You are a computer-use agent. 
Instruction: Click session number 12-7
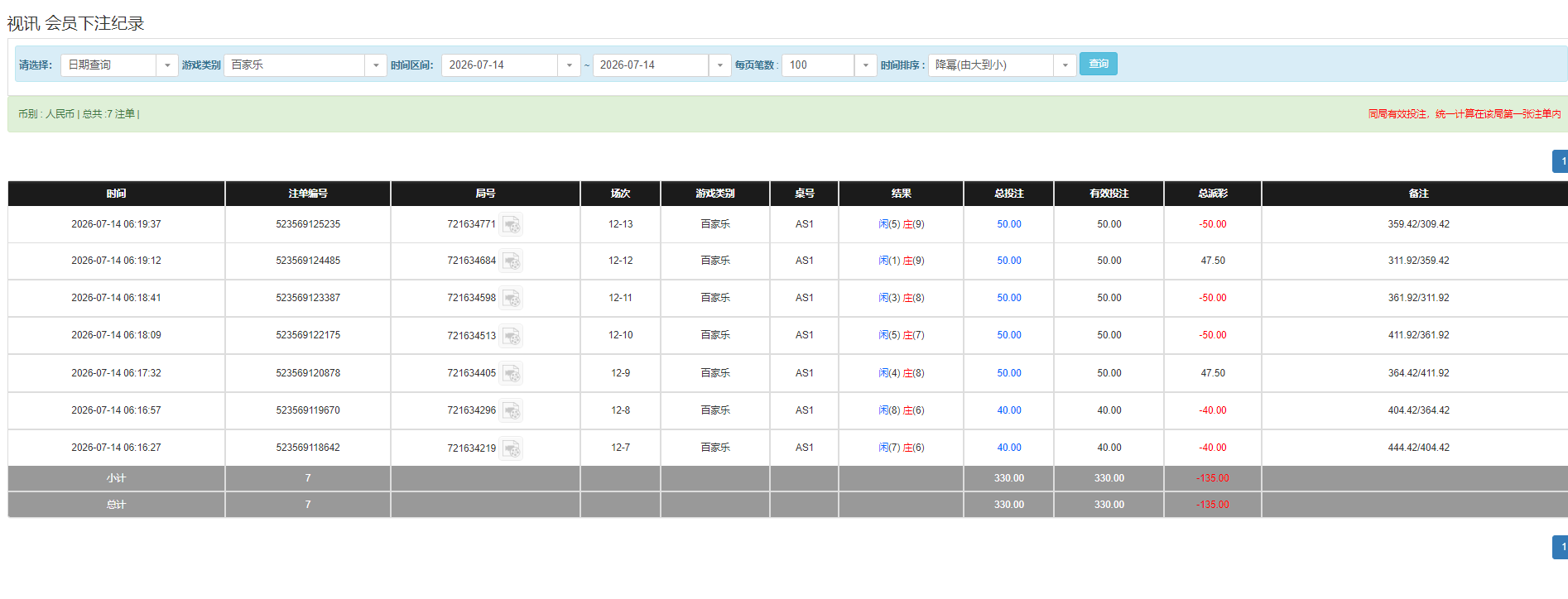click(x=620, y=448)
